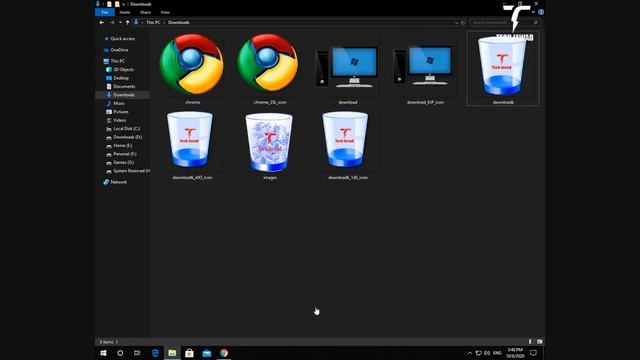This screenshot has height=360, width=640.
Task: Select the download computer image thumbnail
Action: (347, 67)
